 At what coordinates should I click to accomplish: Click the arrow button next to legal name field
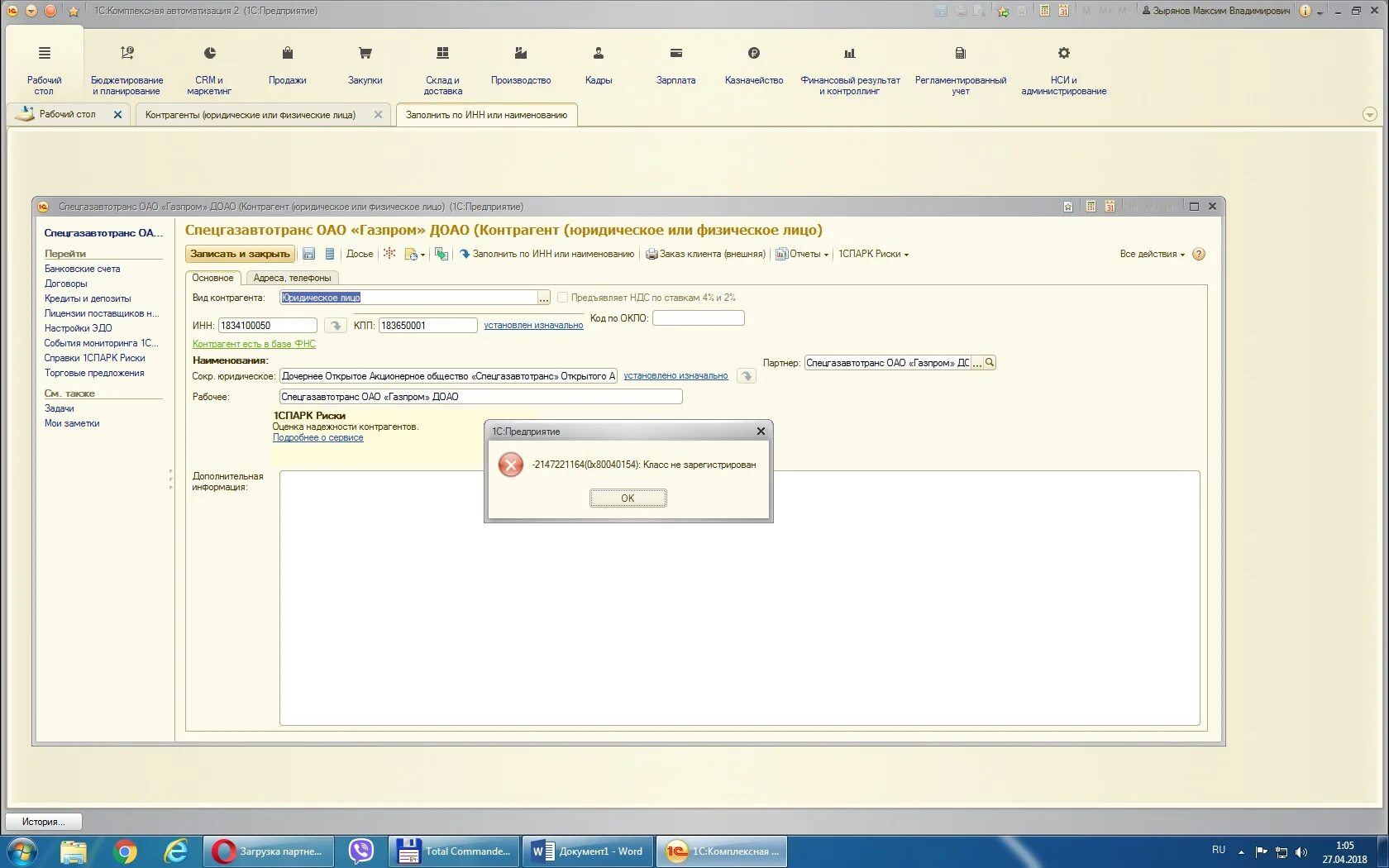(x=746, y=376)
